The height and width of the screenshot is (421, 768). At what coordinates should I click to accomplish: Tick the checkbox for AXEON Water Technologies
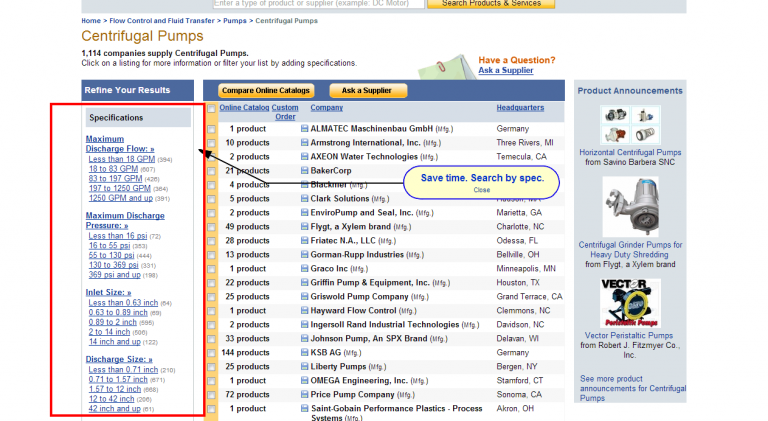[x=211, y=157]
